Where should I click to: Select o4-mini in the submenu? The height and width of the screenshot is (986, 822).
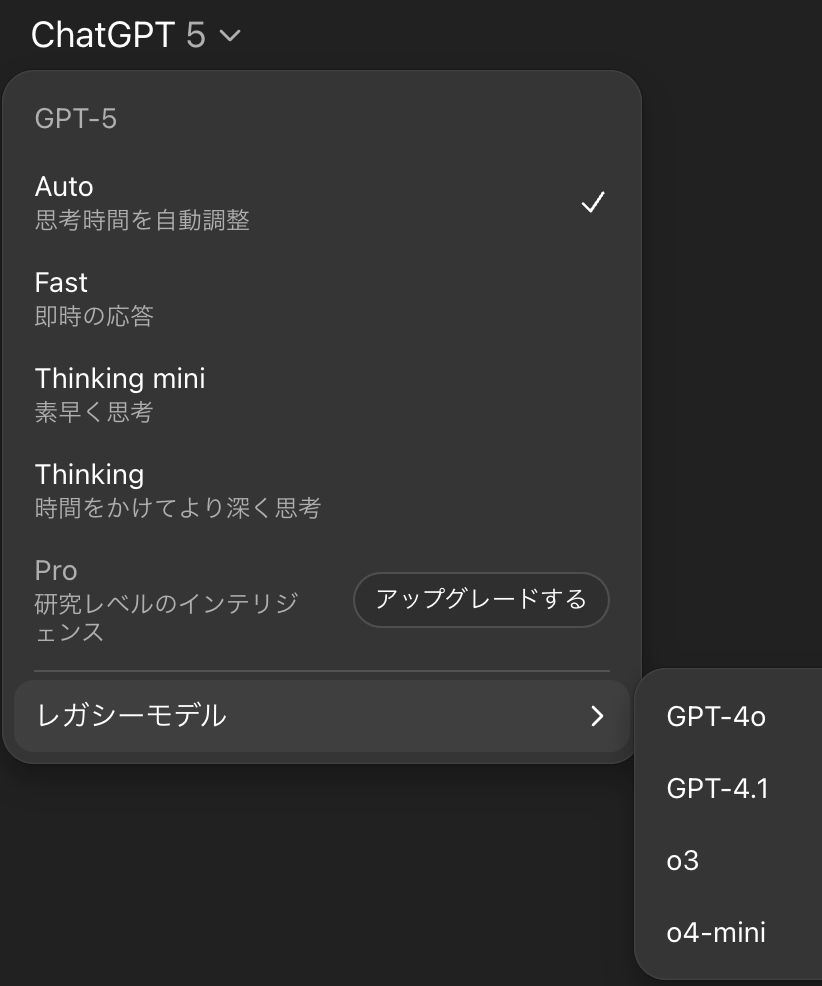click(716, 933)
